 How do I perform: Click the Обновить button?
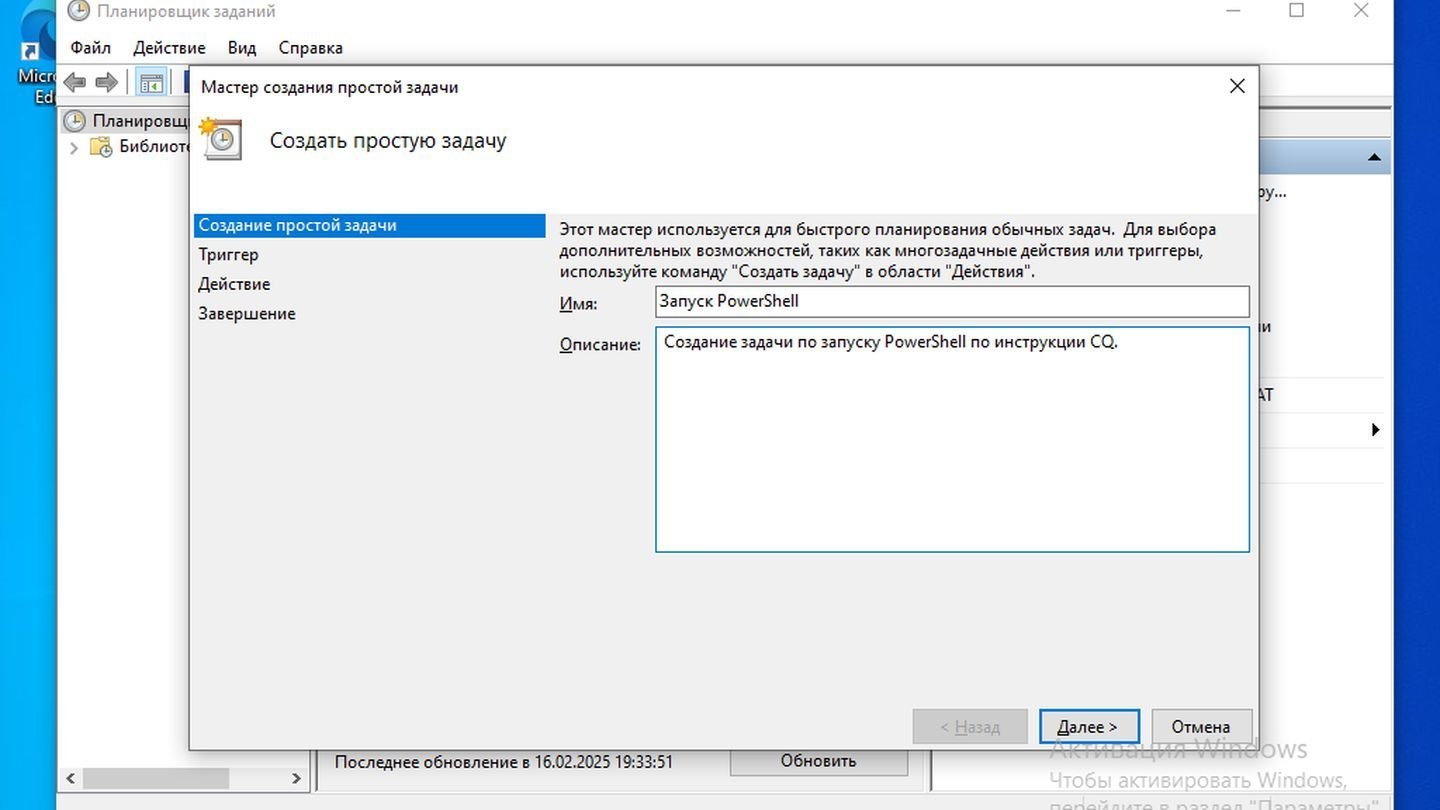click(819, 761)
